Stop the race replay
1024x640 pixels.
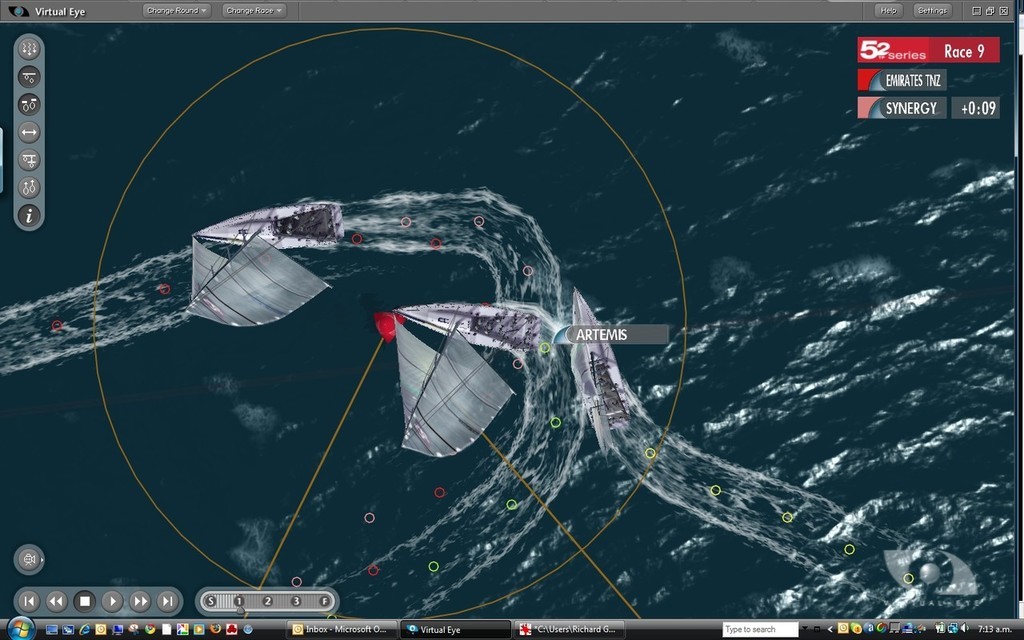pos(85,601)
